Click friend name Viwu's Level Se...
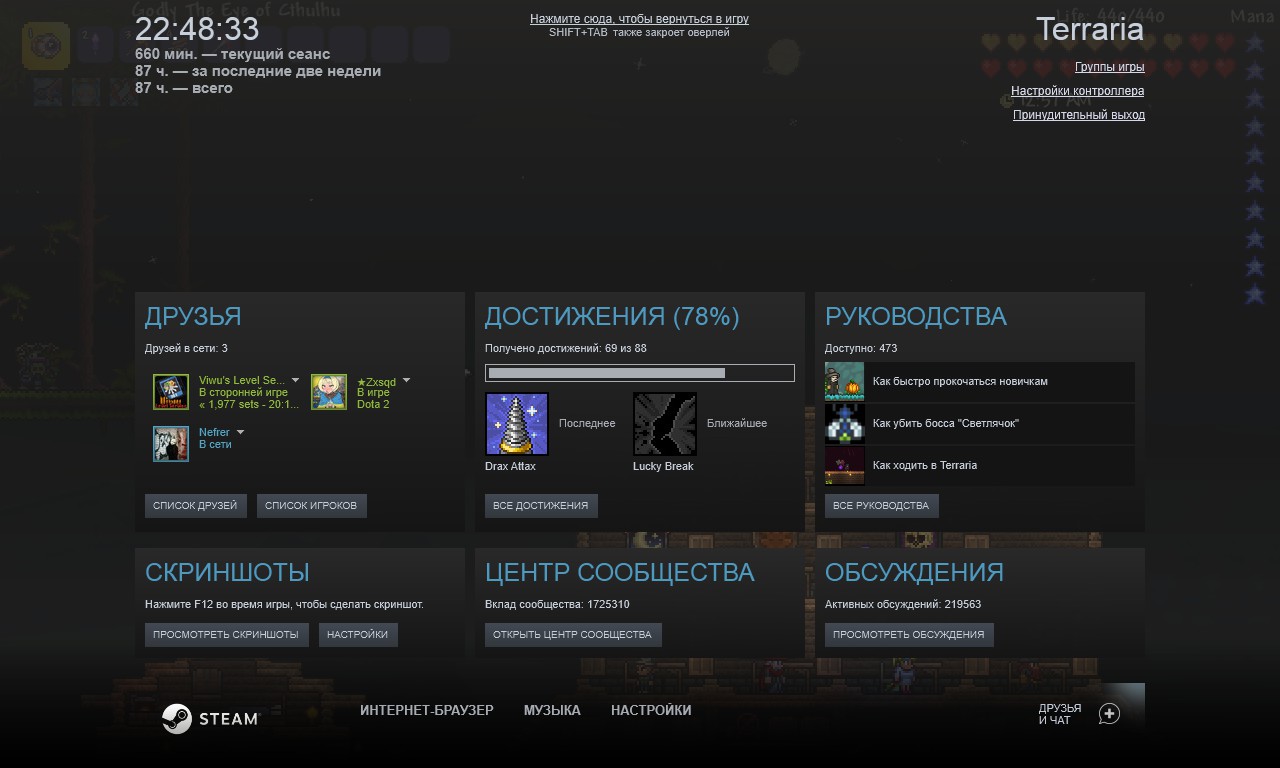The height and width of the screenshot is (768, 1280). pyautogui.click(x=242, y=380)
